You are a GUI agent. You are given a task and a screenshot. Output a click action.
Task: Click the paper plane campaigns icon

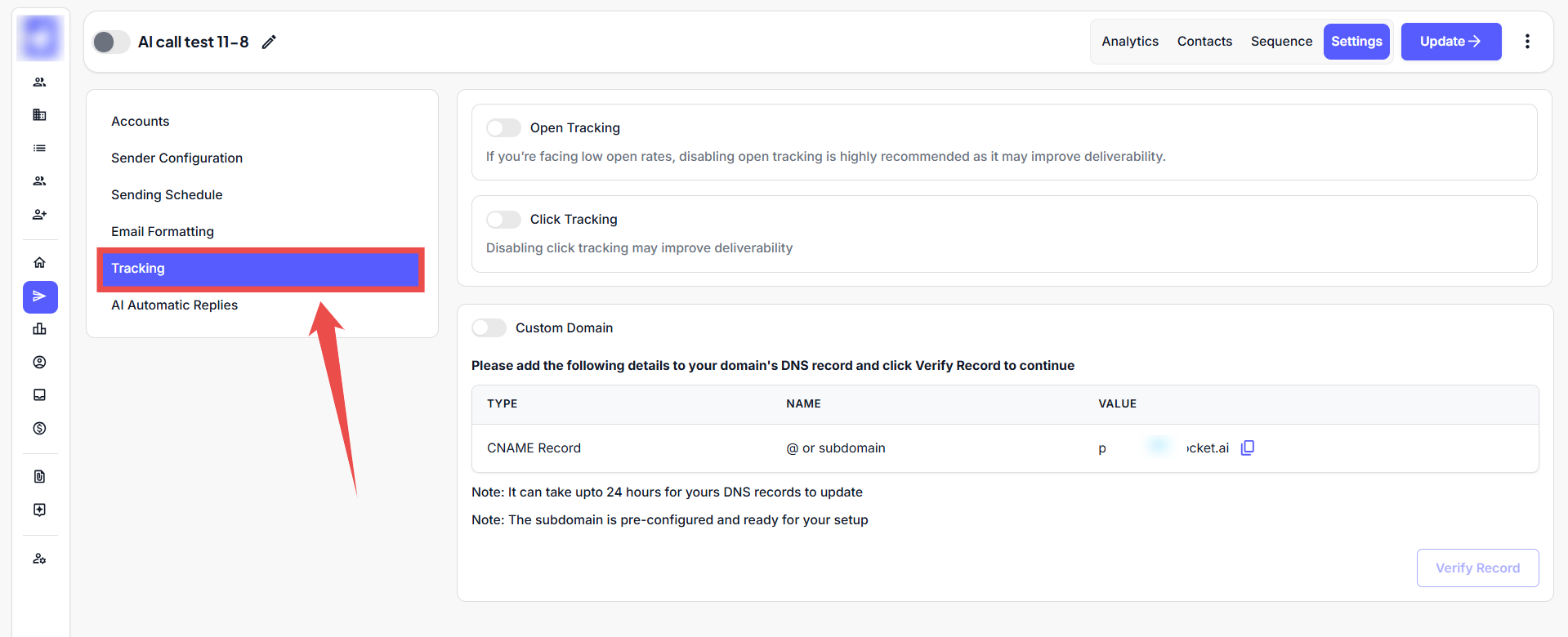40,296
